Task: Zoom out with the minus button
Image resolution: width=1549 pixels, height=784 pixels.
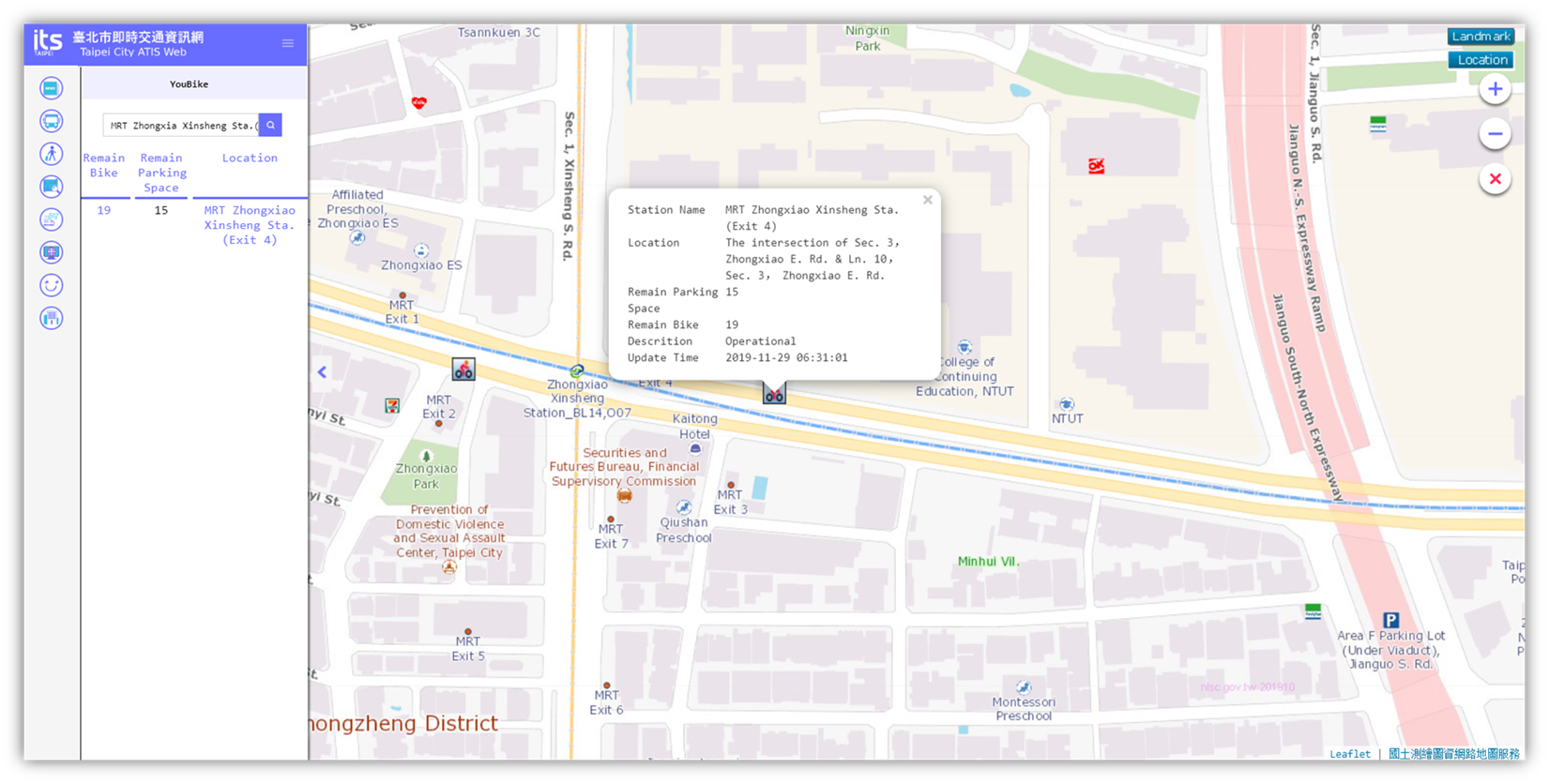Action: 1495,134
